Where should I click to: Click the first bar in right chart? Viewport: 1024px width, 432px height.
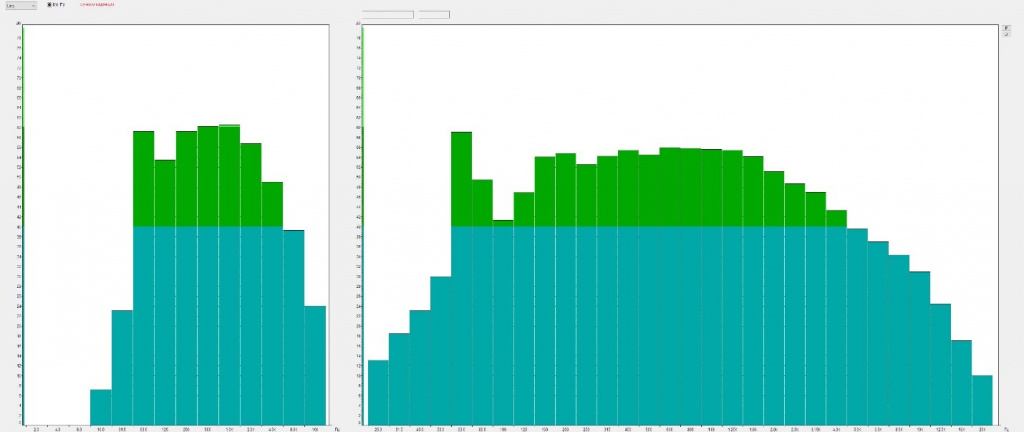point(378,392)
